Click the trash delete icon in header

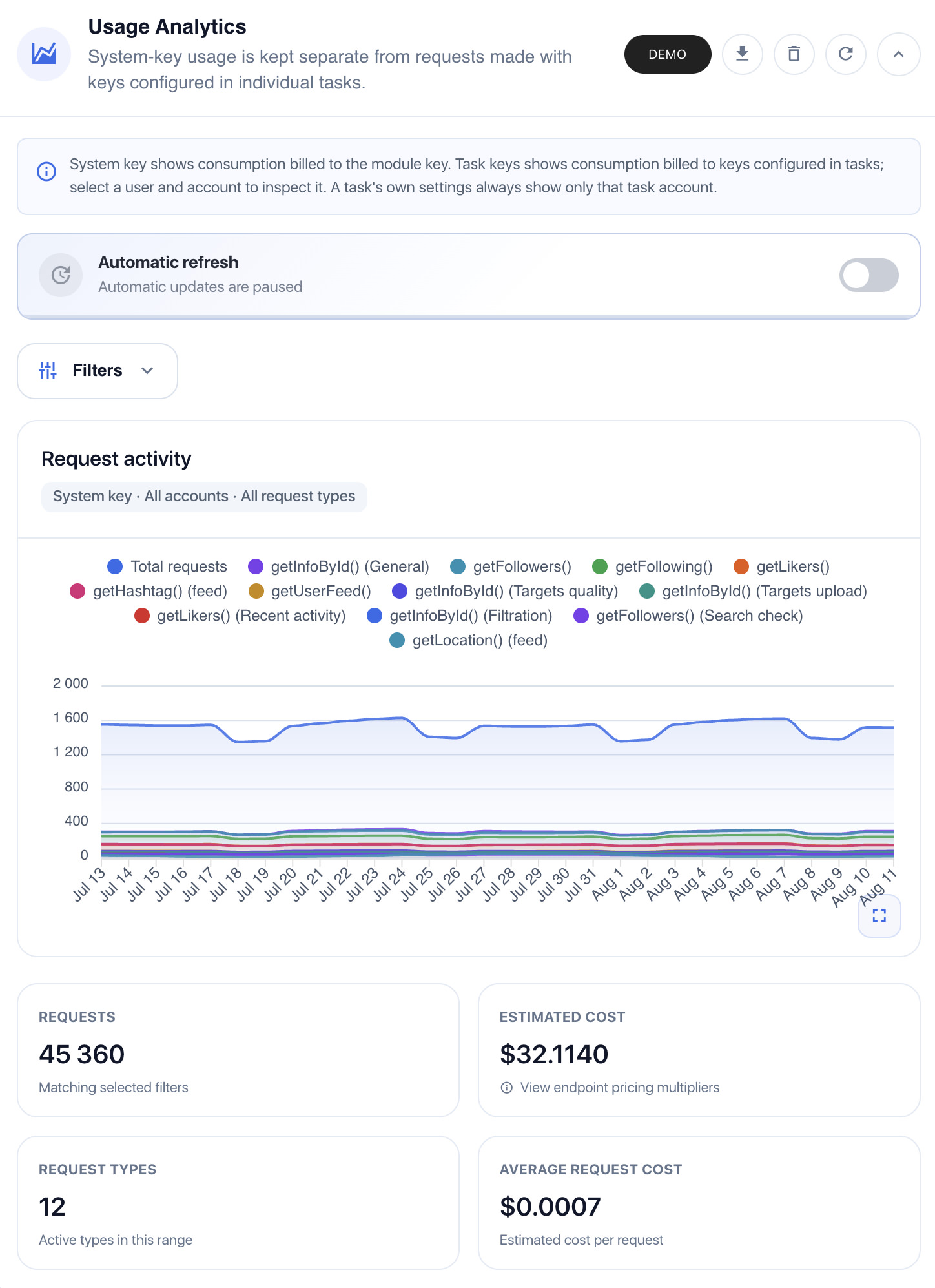pos(794,54)
